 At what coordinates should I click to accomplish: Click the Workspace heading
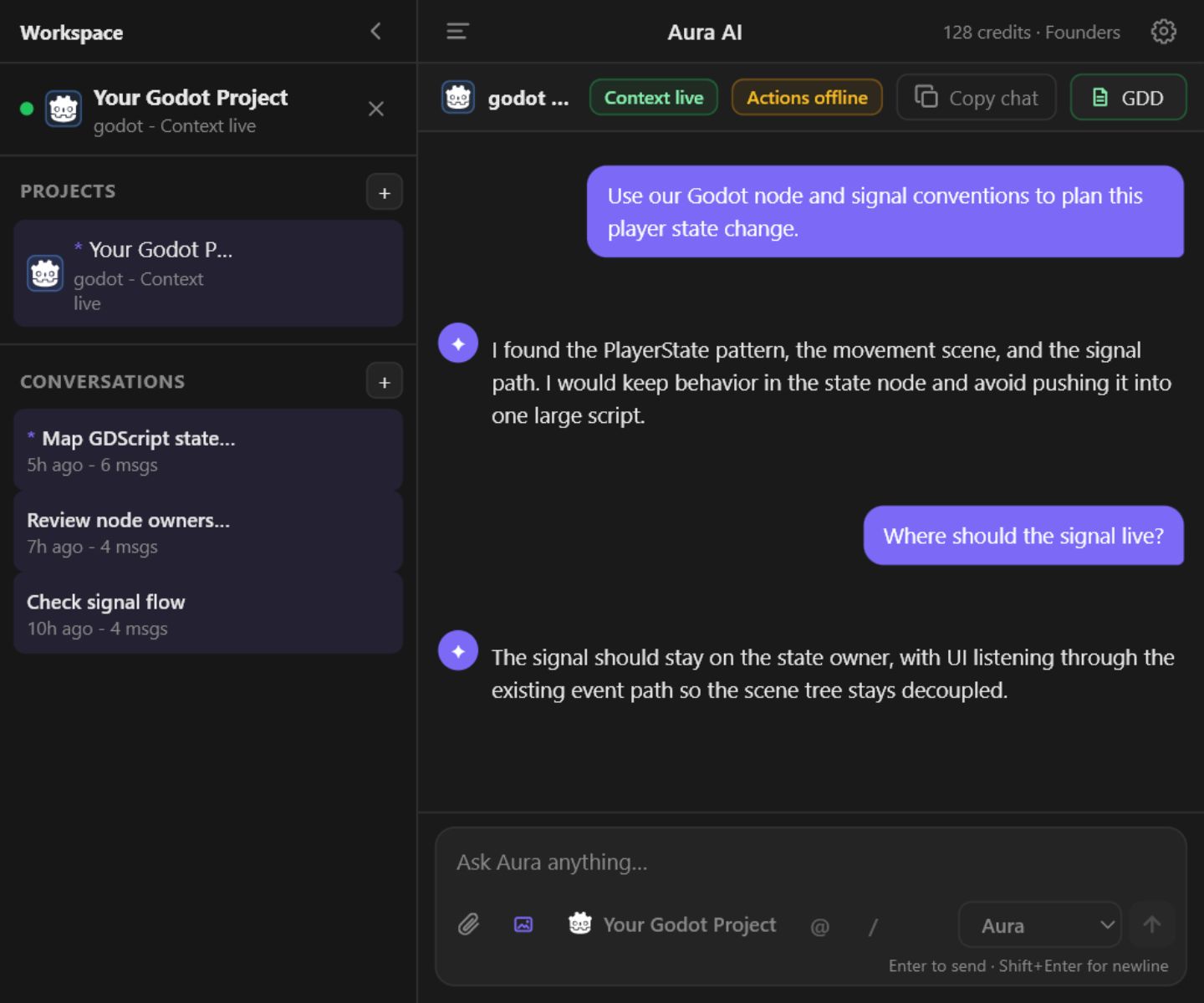click(72, 33)
